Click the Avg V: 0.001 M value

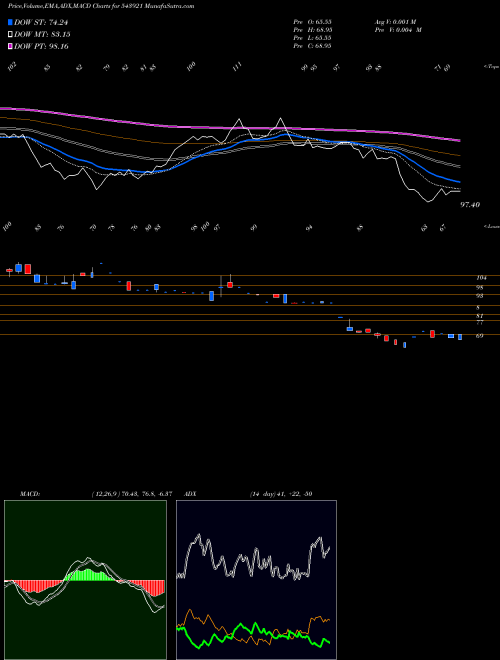coord(394,22)
